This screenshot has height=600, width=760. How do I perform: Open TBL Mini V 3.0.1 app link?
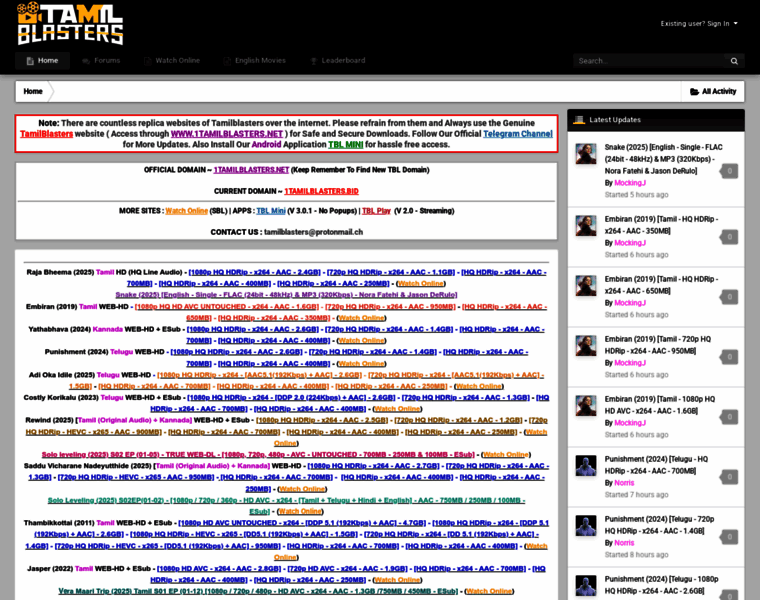click(271, 211)
